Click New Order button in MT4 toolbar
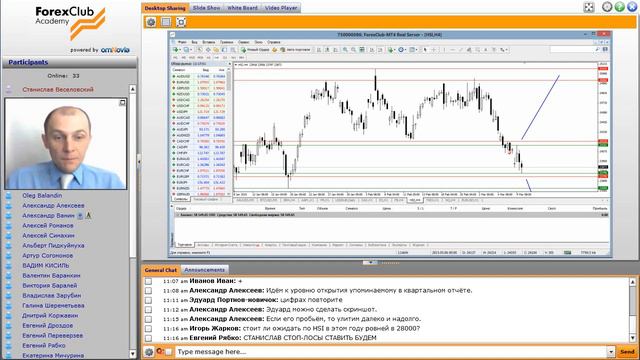The width and height of the screenshot is (640, 360). coord(255,50)
